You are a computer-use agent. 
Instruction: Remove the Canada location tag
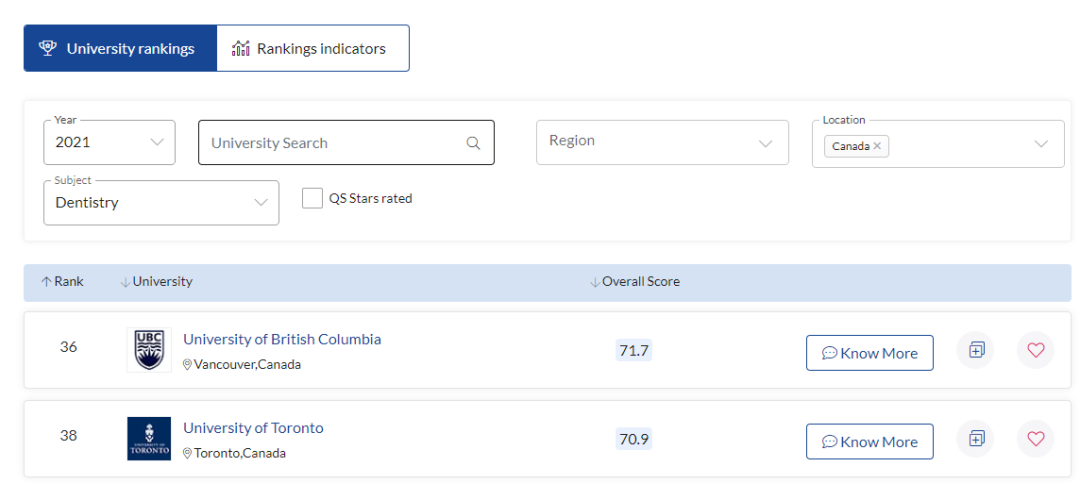(x=877, y=146)
